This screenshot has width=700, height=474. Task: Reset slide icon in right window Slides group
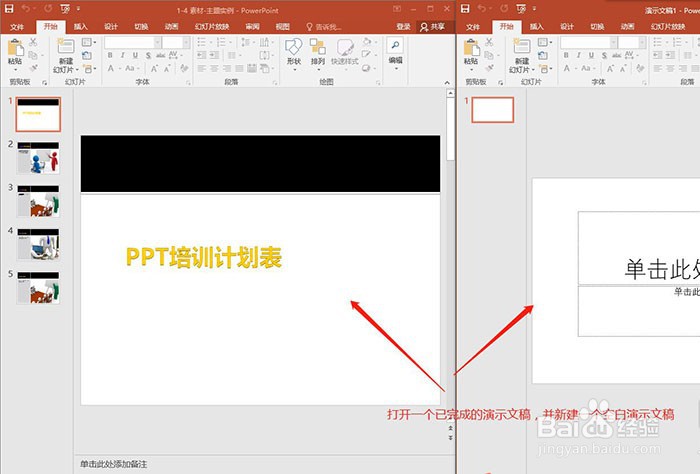coord(543,56)
